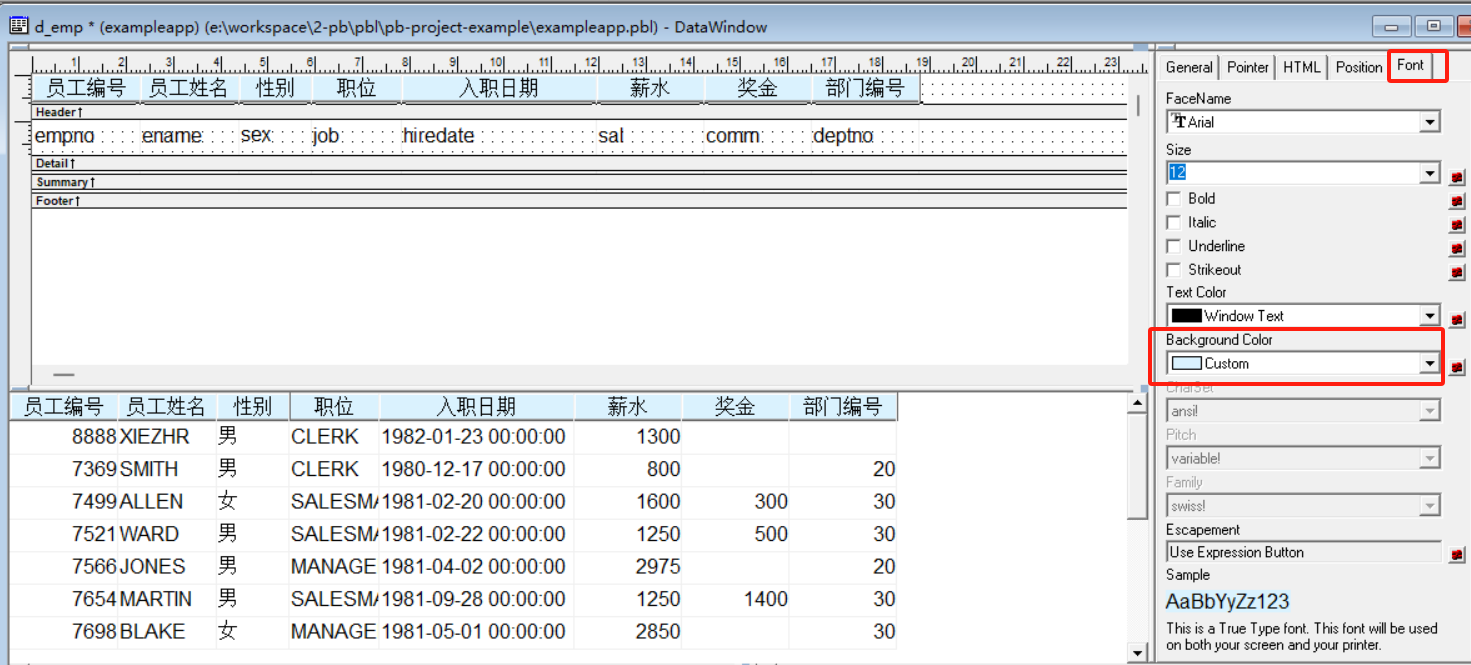This screenshot has height=665, width=1471.
Task: Open the Background Color dropdown
Action: click(x=1430, y=364)
